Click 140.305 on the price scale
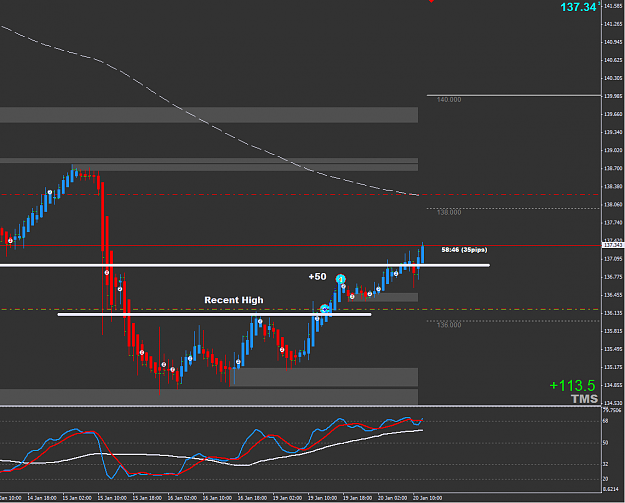Screen dimensions: 625x503 (613, 78)
